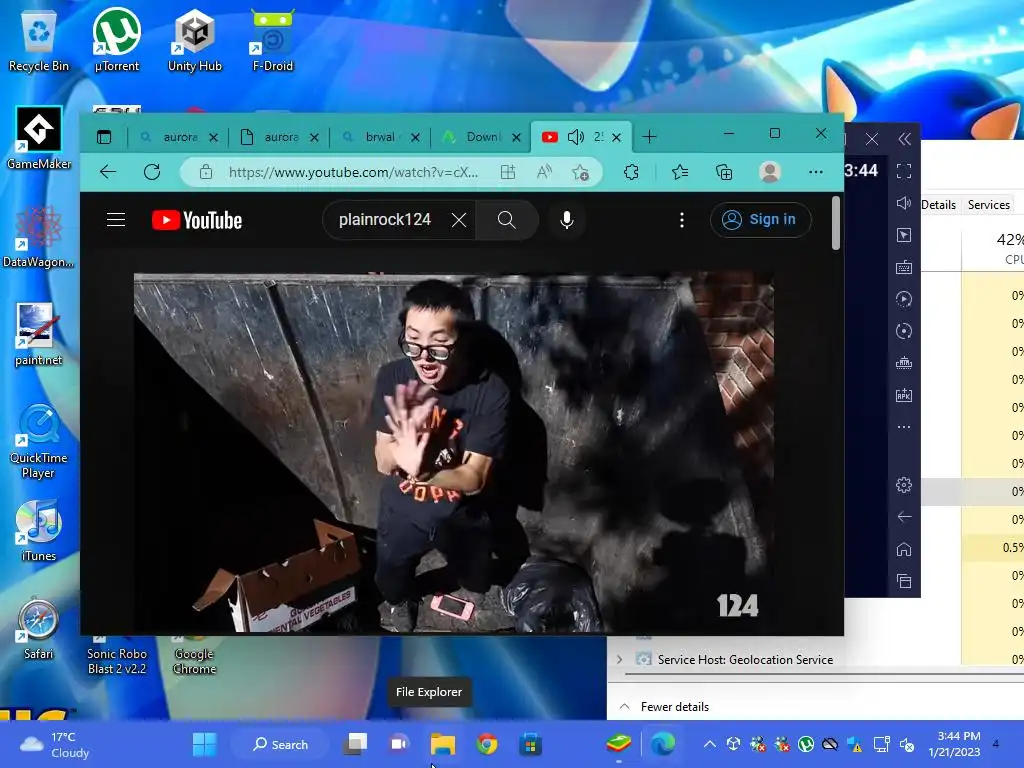Open a new Edge tab

tap(649, 136)
